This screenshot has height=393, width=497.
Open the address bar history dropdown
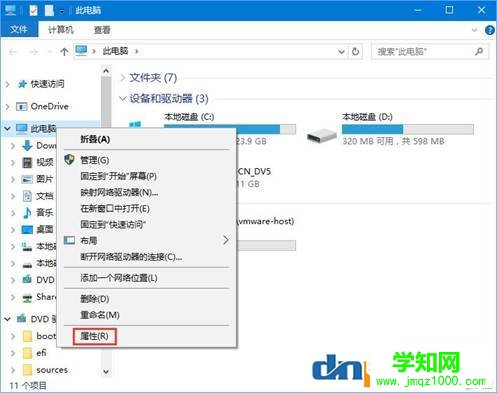pyautogui.click(x=341, y=52)
